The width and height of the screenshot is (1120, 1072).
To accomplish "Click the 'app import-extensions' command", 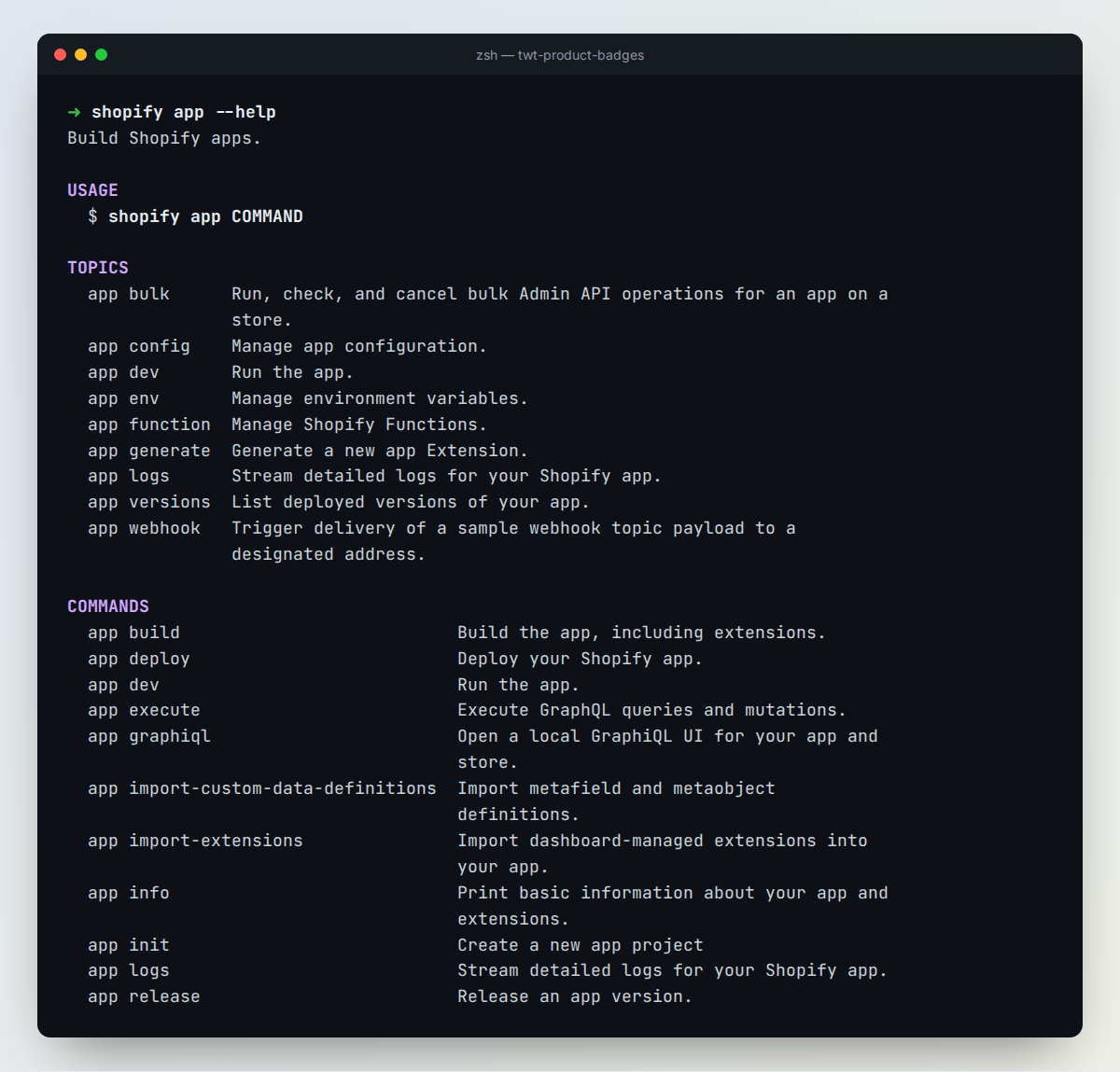I will (x=195, y=841).
